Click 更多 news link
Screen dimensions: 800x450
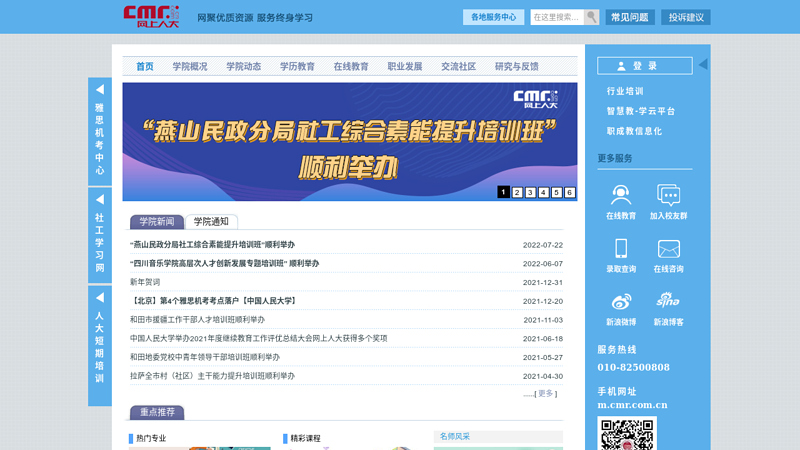coord(545,393)
